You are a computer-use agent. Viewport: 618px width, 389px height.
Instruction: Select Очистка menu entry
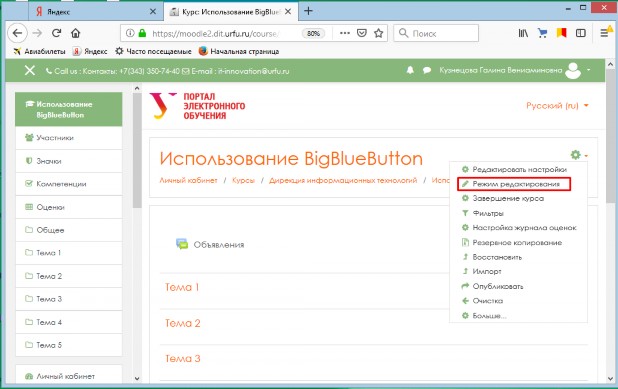point(488,301)
